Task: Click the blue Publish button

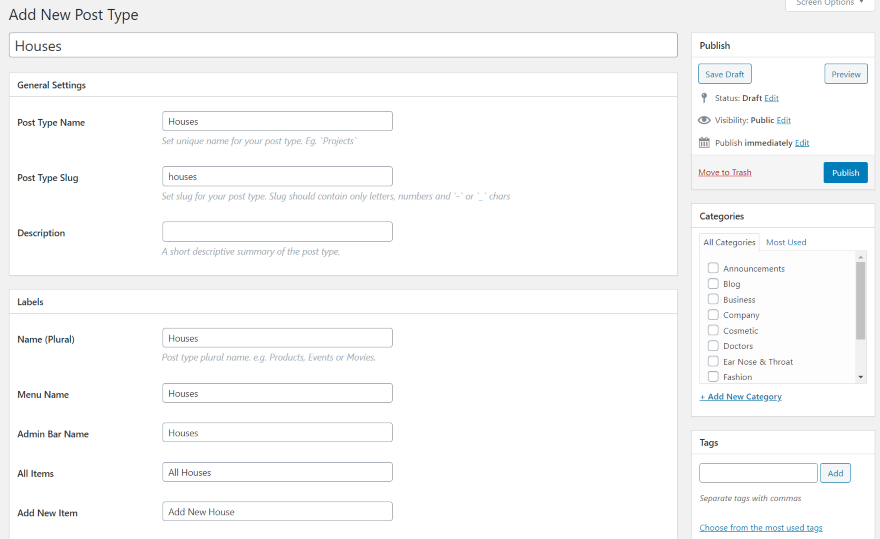Action: click(845, 172)
